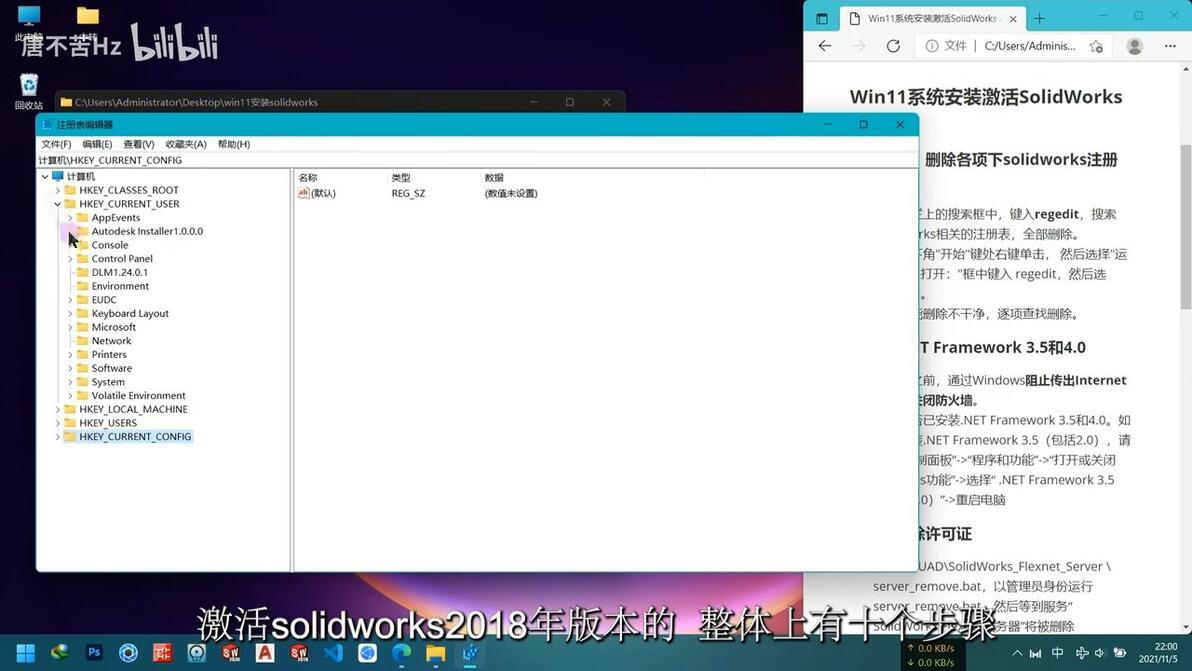Close the Win11 SolidWorks Edge tab
Screen dimensions: 1192x671
[1013, 19]
